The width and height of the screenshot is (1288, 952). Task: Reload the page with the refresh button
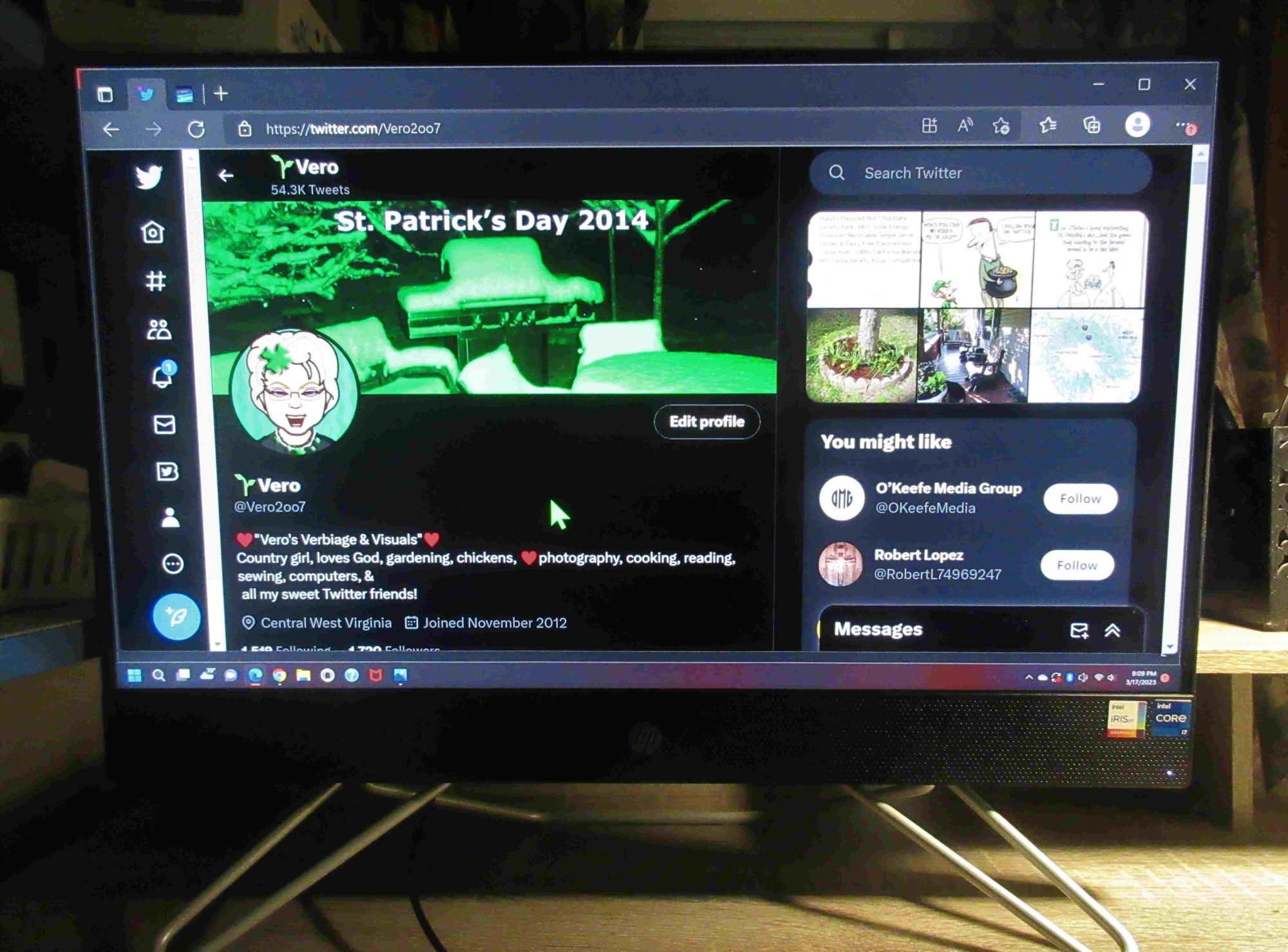click(196, 129)
